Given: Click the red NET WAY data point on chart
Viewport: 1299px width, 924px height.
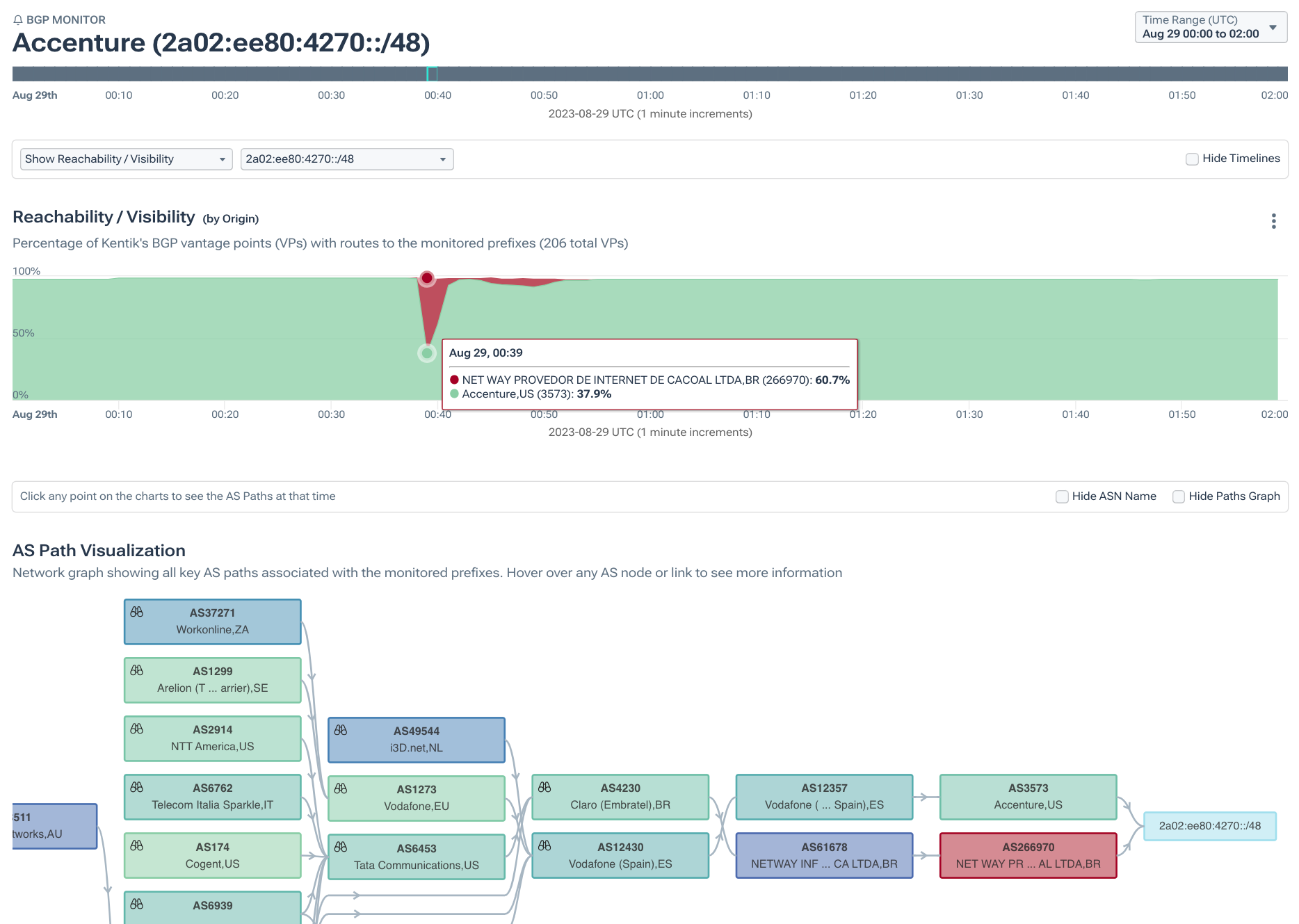Looking at the screenshot, I should pos(427,278).
